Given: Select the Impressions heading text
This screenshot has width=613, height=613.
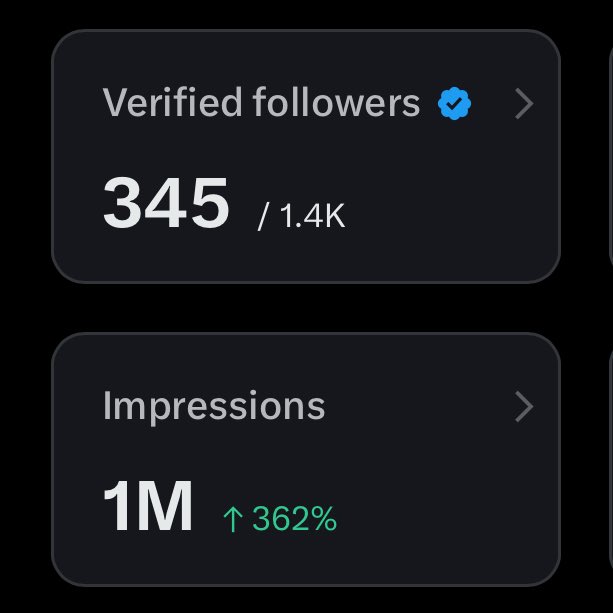Looking at the screenshot, I should tap(214, 407).
